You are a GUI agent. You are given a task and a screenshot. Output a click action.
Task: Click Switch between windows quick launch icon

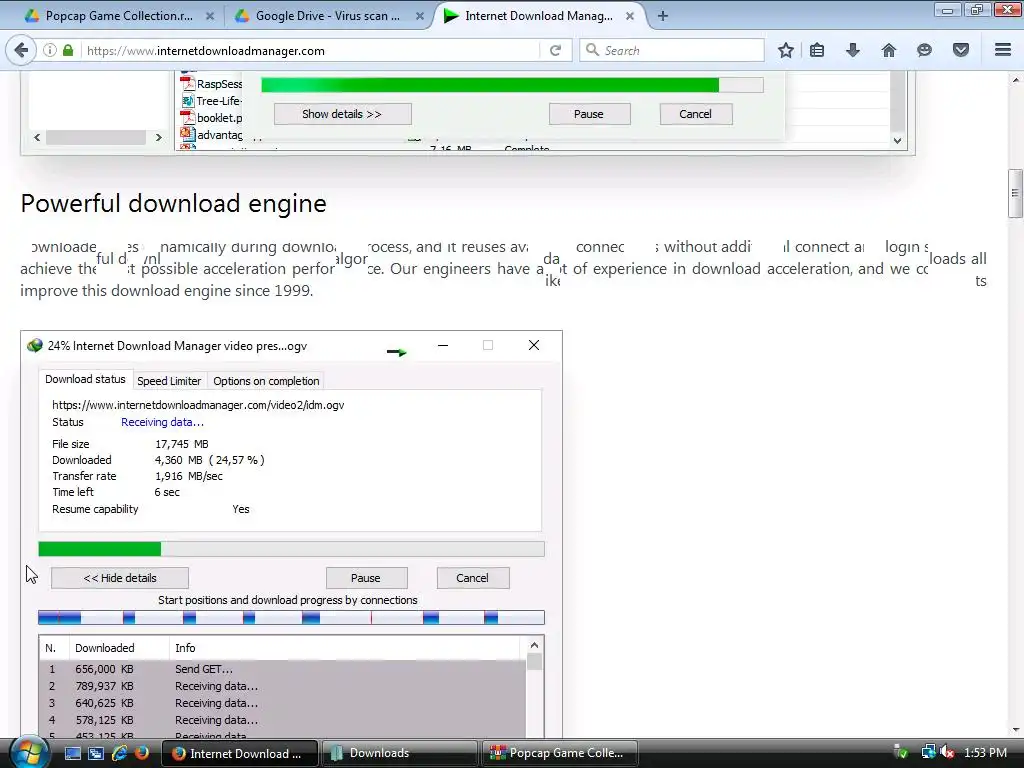(96, 753)
